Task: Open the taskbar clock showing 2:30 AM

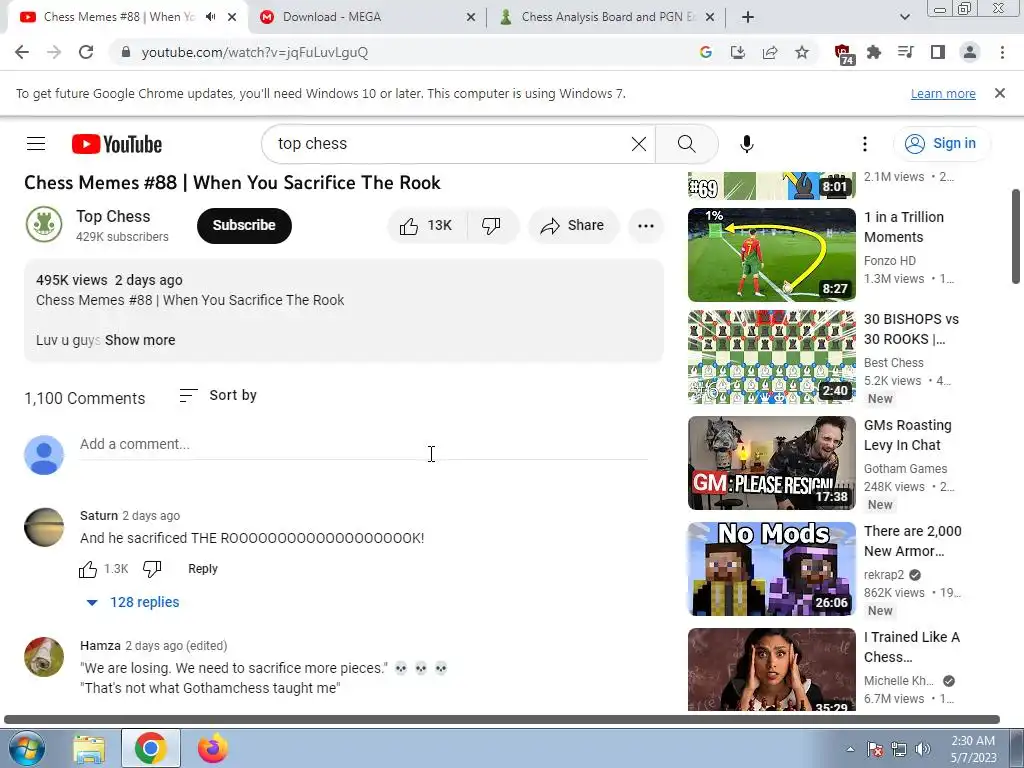Action: point(973,749)
